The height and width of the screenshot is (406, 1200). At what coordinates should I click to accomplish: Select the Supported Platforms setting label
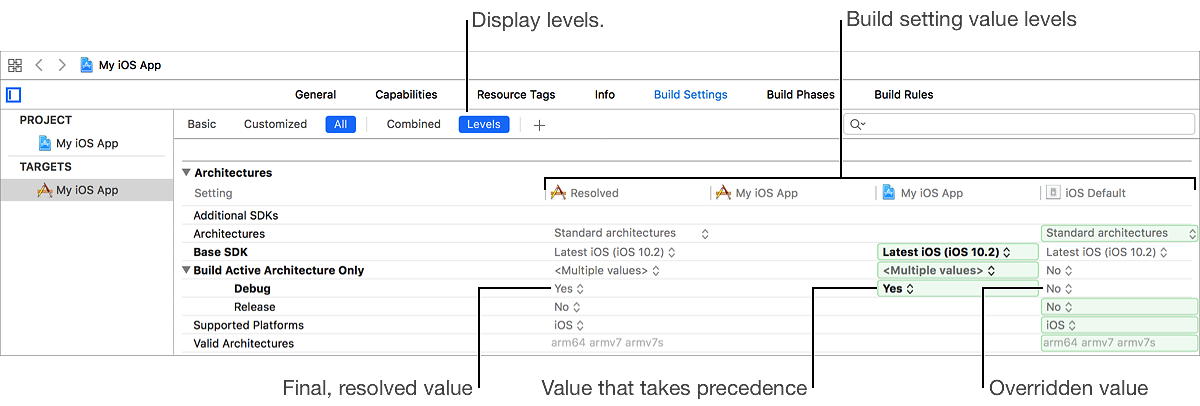248,325
